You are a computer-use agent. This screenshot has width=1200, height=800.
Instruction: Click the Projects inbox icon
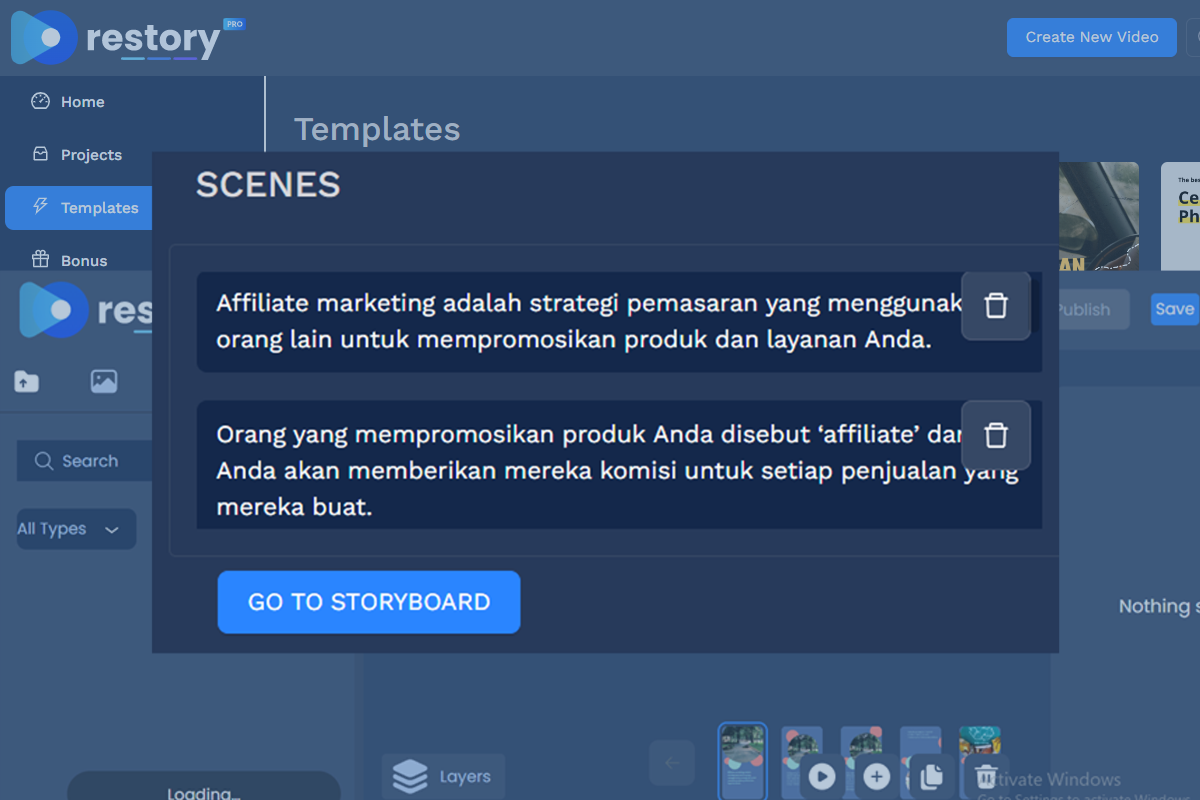click(x=40, y=154)
